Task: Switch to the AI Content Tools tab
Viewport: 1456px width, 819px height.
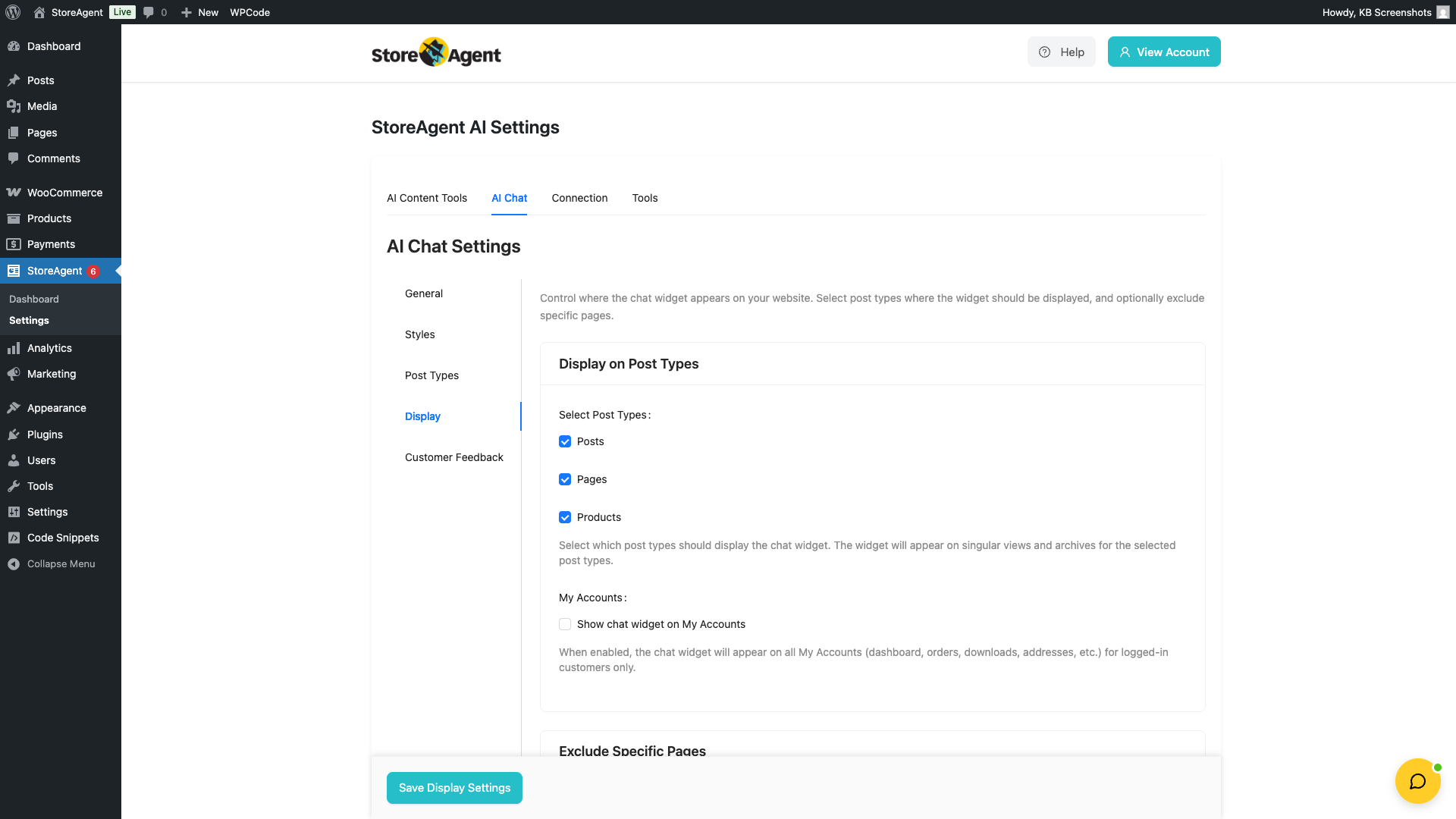Action: tap(427, 198)
